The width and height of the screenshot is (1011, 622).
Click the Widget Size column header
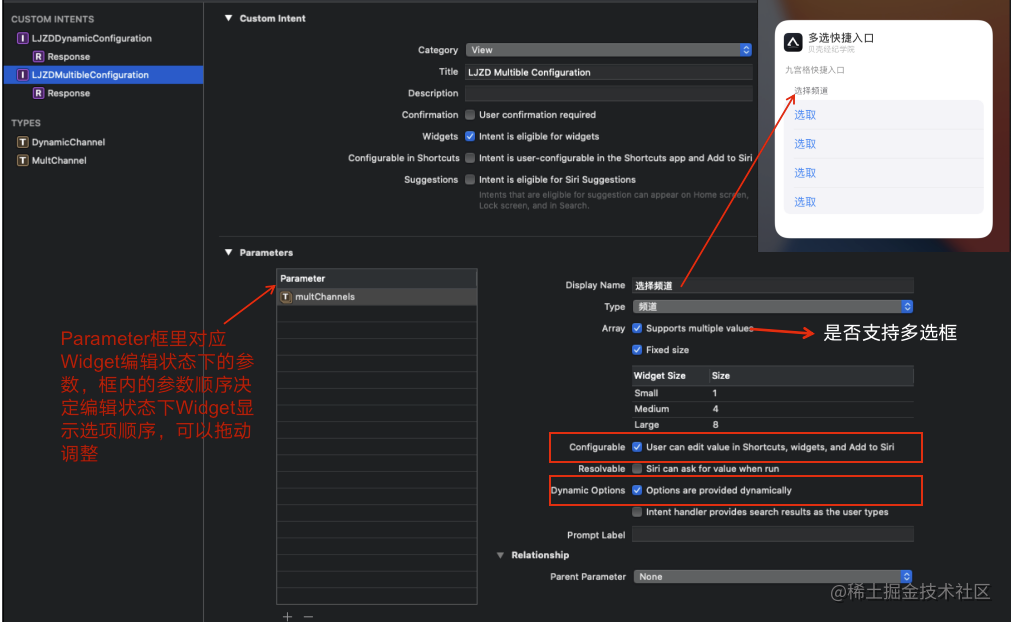pos(660,376)
